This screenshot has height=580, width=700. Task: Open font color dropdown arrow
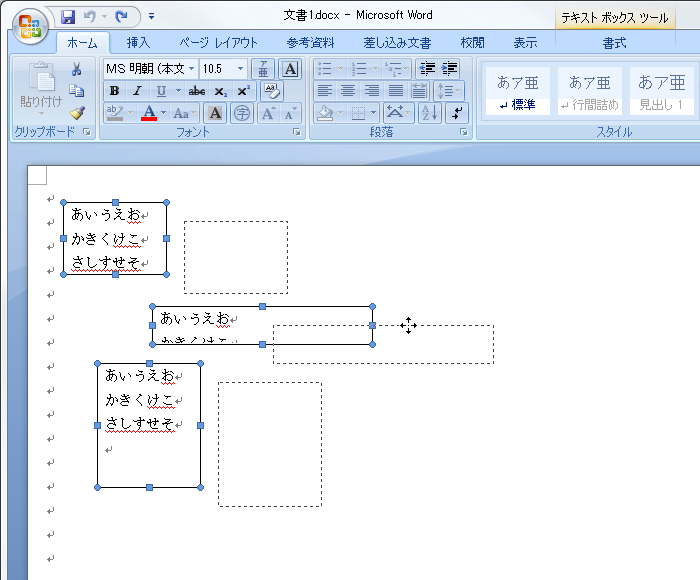click(165, 113)
